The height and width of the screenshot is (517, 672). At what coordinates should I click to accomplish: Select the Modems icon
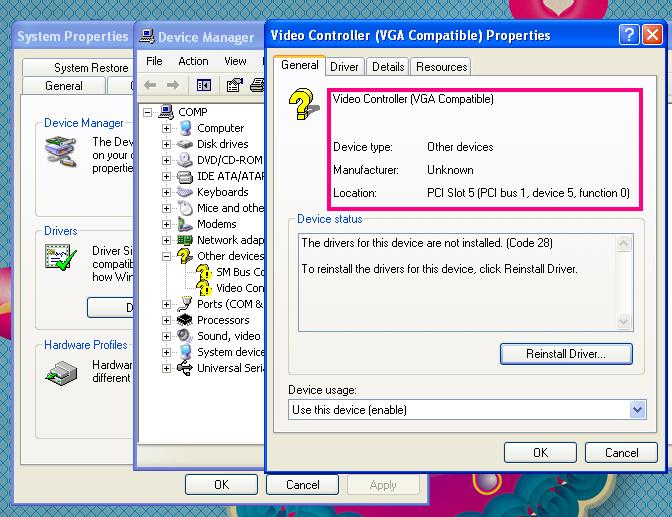point(185,224)
